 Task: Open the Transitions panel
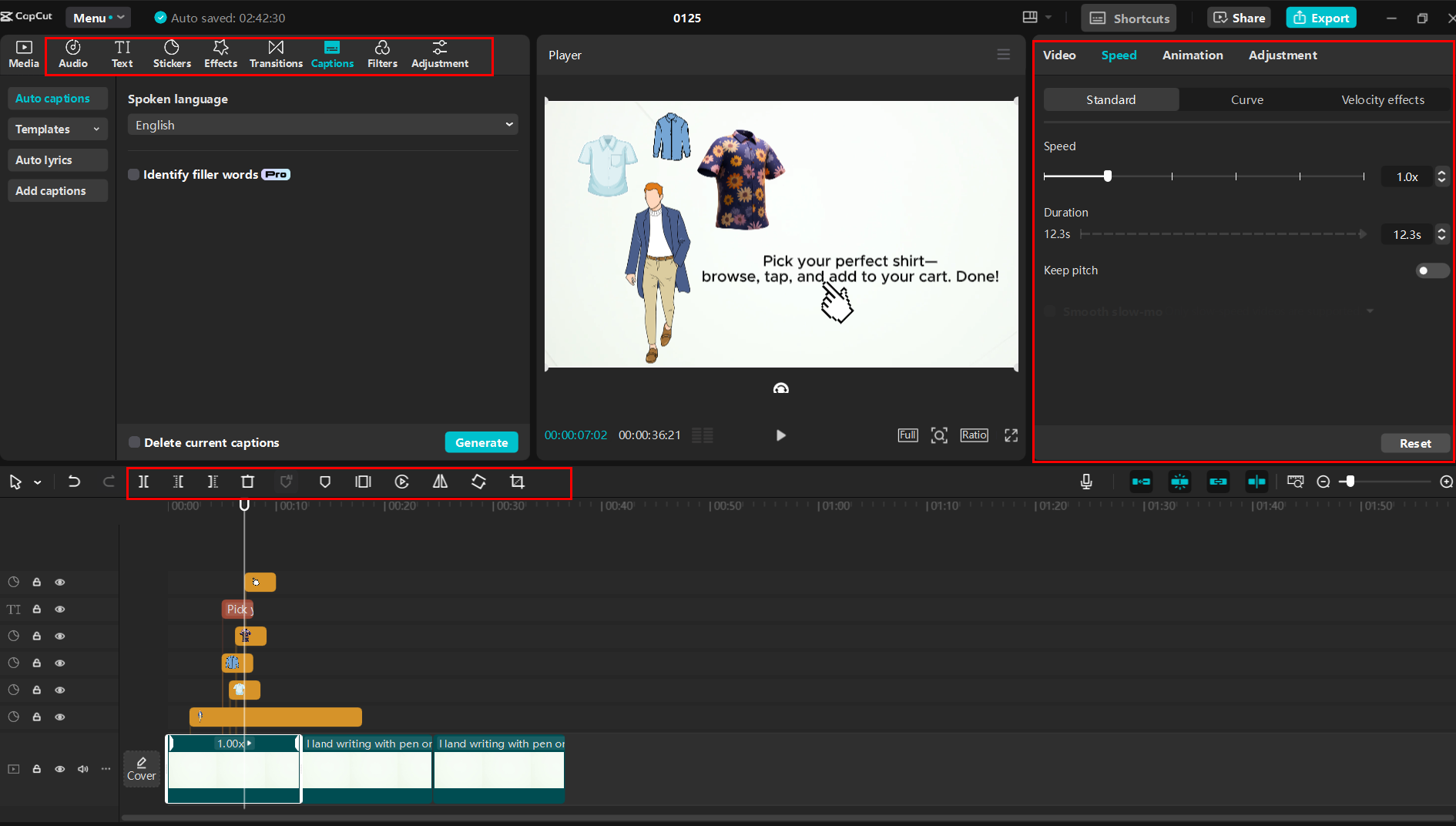[276, 54]
